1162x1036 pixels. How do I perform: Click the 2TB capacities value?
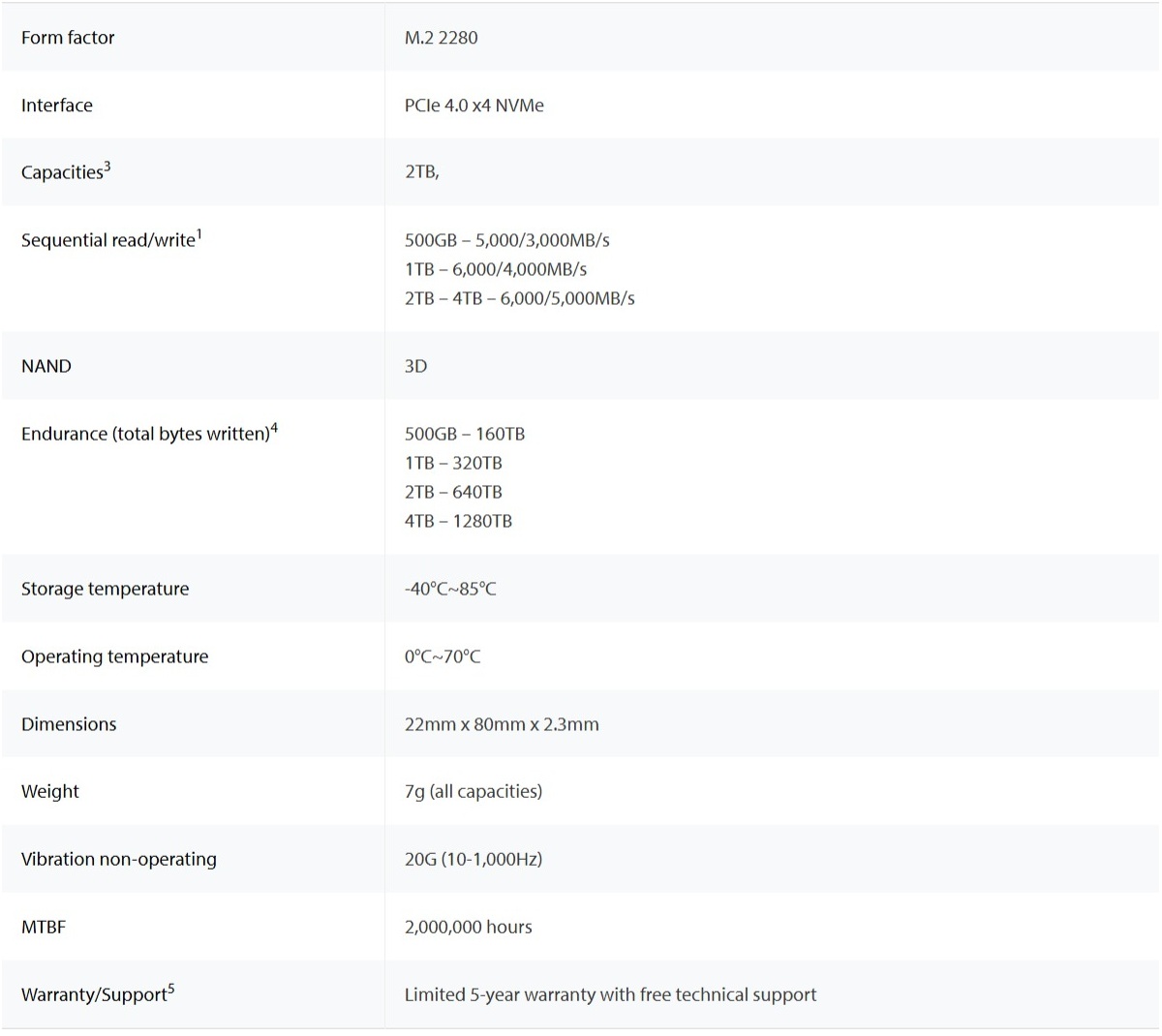(421, 172)
